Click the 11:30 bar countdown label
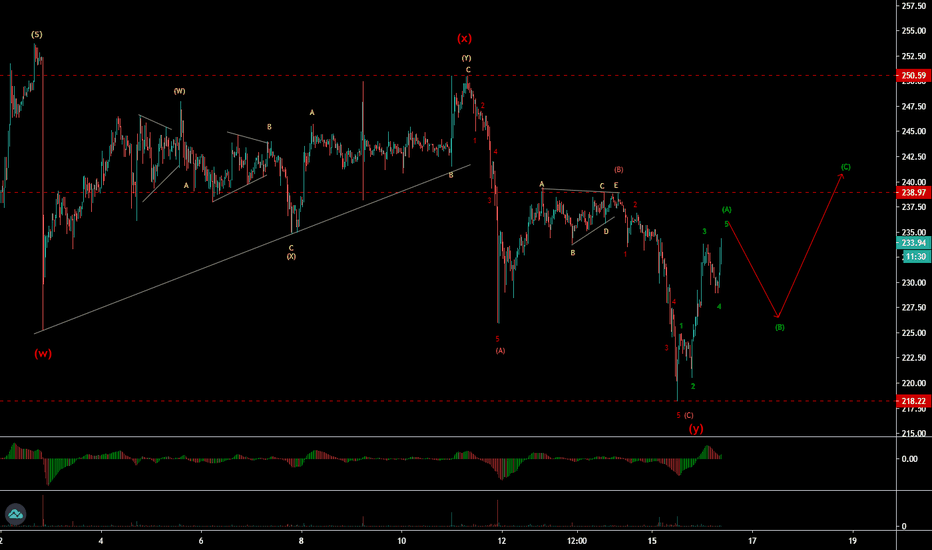 (x=916, y=257)
